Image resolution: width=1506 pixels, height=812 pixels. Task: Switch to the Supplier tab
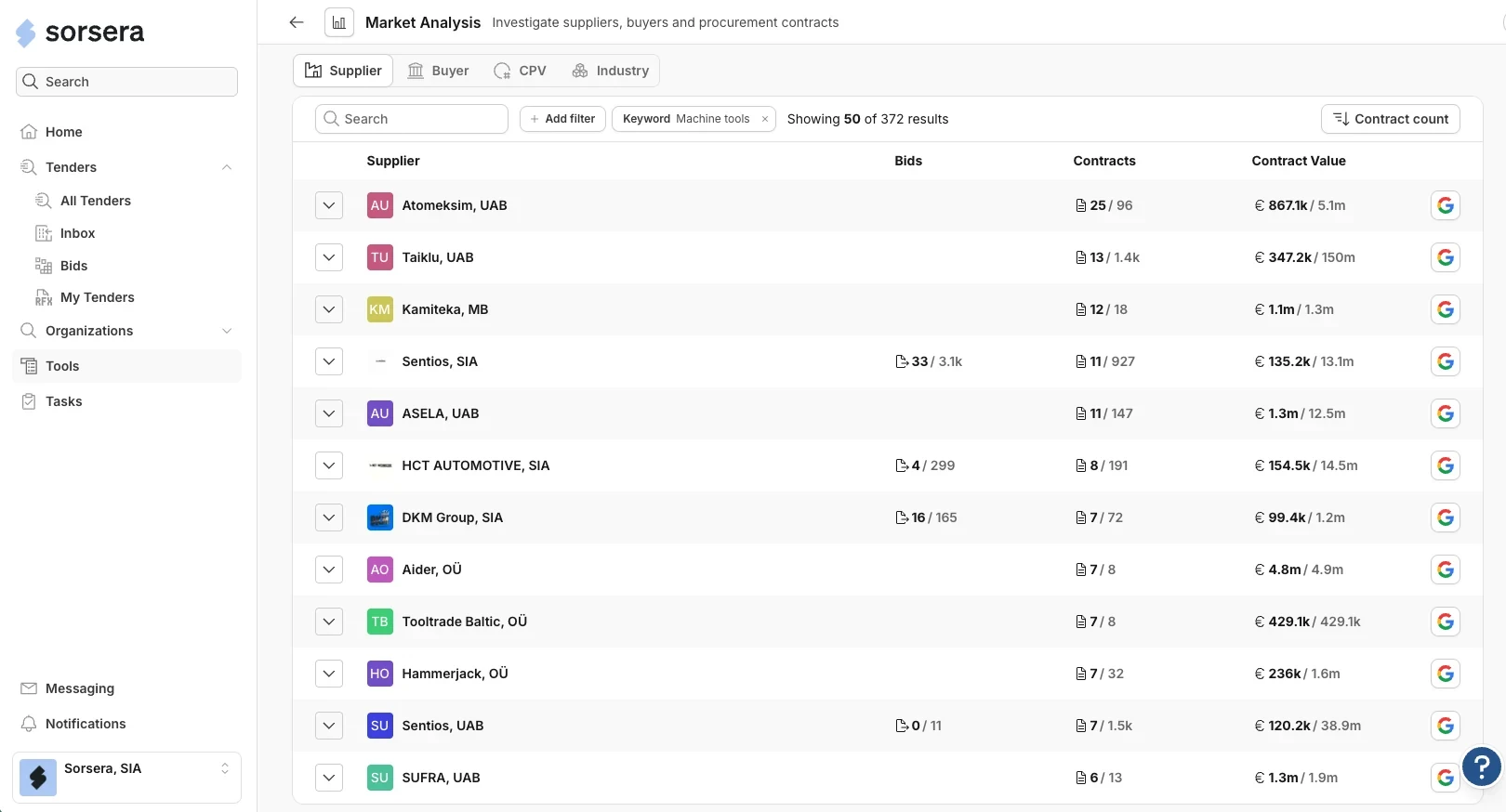click(x=343, y=71)
